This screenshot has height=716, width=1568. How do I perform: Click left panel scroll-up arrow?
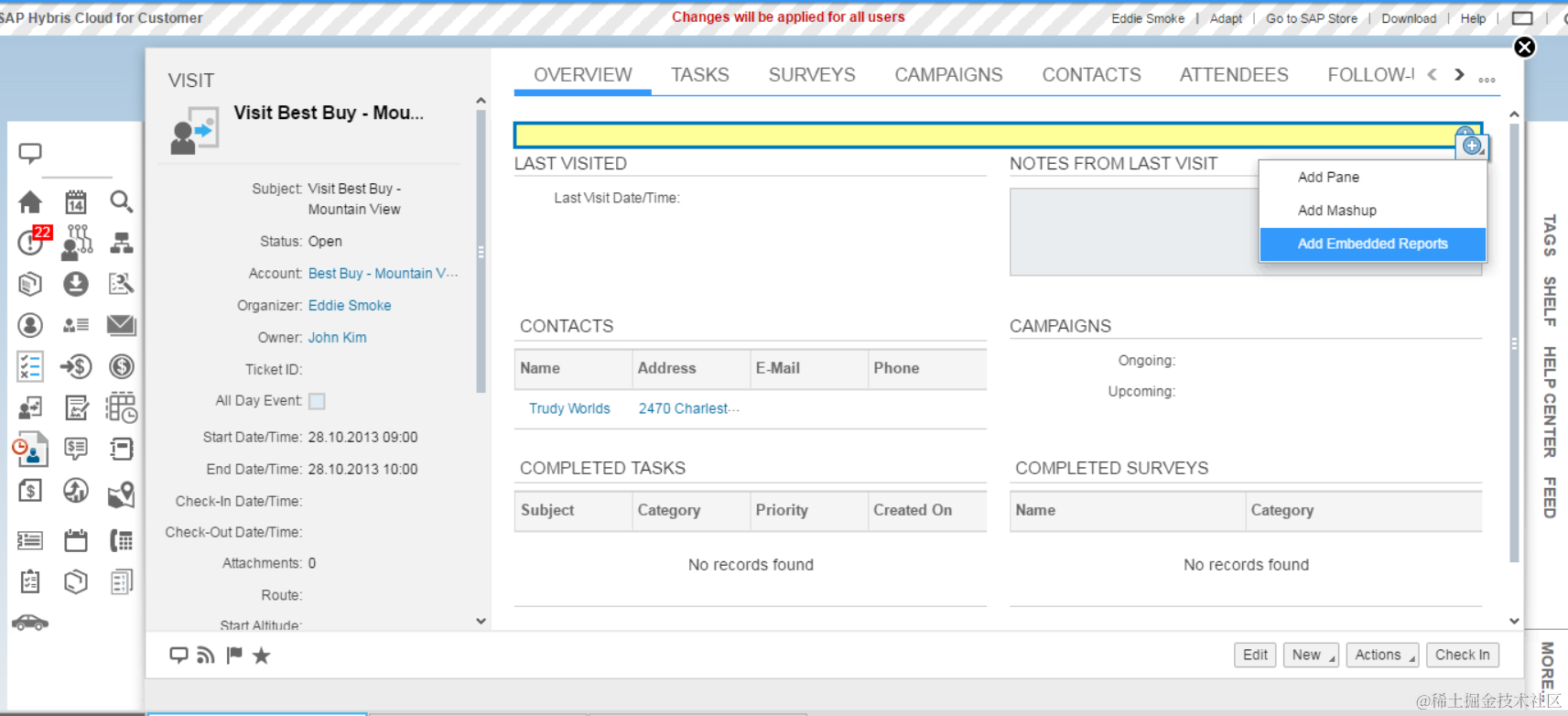click(x=481, y=101)
